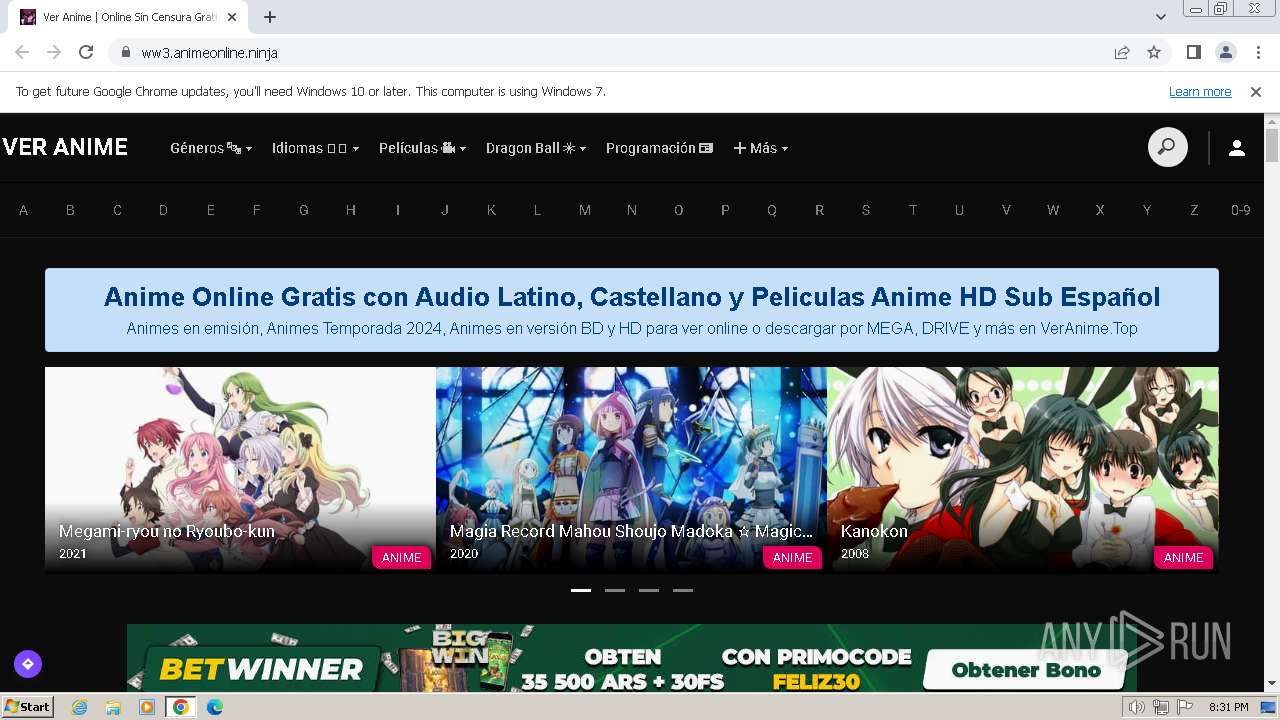This screenshot has width=1280, height=720.
Task: Share this page via the share icon
Action: click(x=1122, y=52)
